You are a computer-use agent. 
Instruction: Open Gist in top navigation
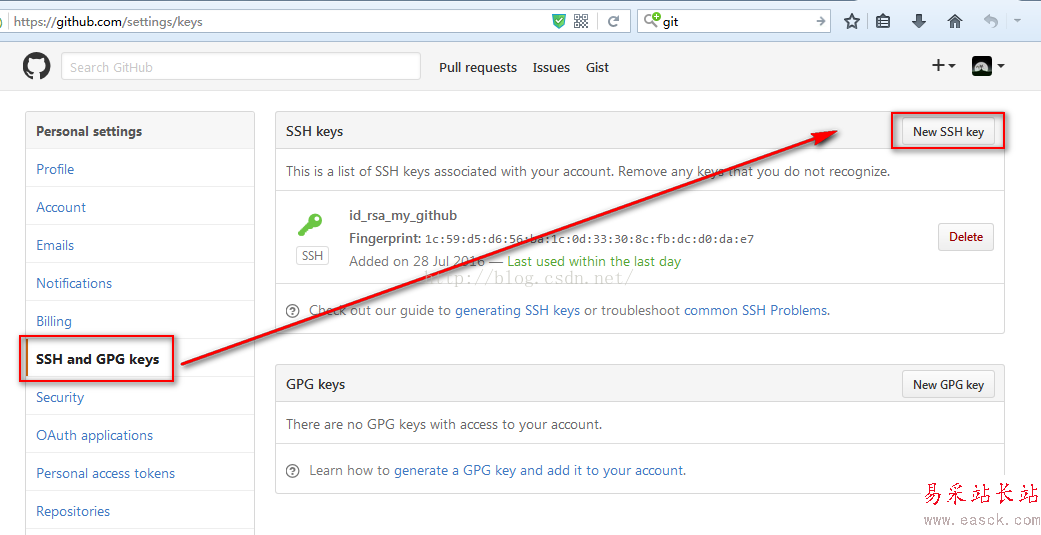coord(597,67)
